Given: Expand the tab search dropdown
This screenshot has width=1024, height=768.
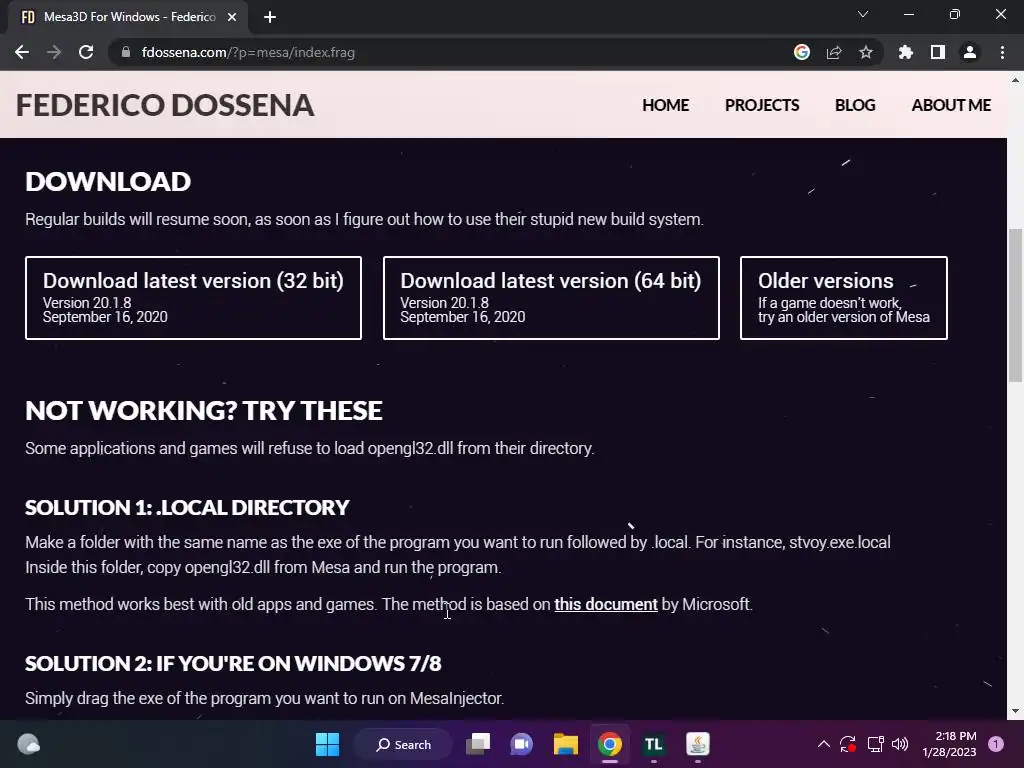Looking at the screenshot, I should click(x=863, y=14).
